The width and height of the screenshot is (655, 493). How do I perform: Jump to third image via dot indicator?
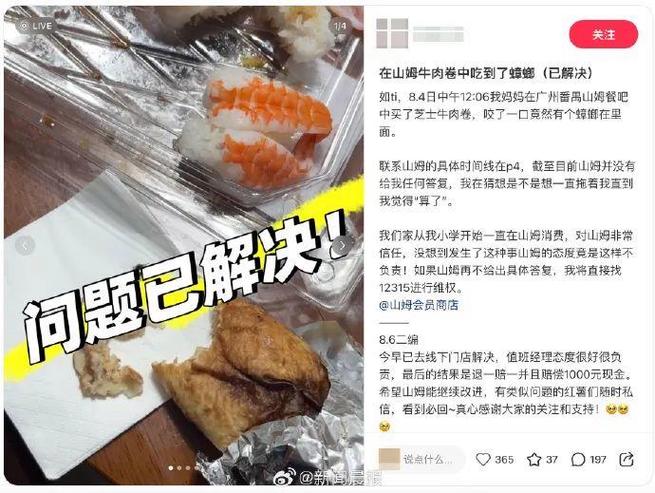(x=188, y=468)
